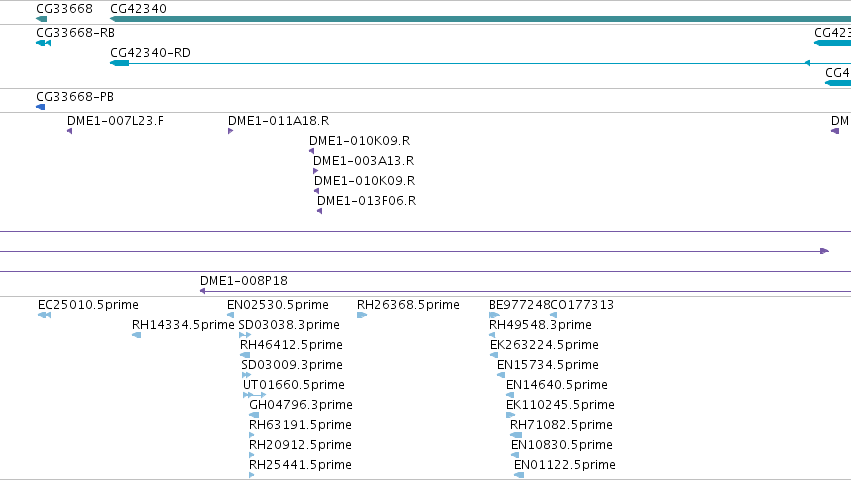Select the BE977248 label
This screenshot has width=851, height=480.
click(519, 305)
